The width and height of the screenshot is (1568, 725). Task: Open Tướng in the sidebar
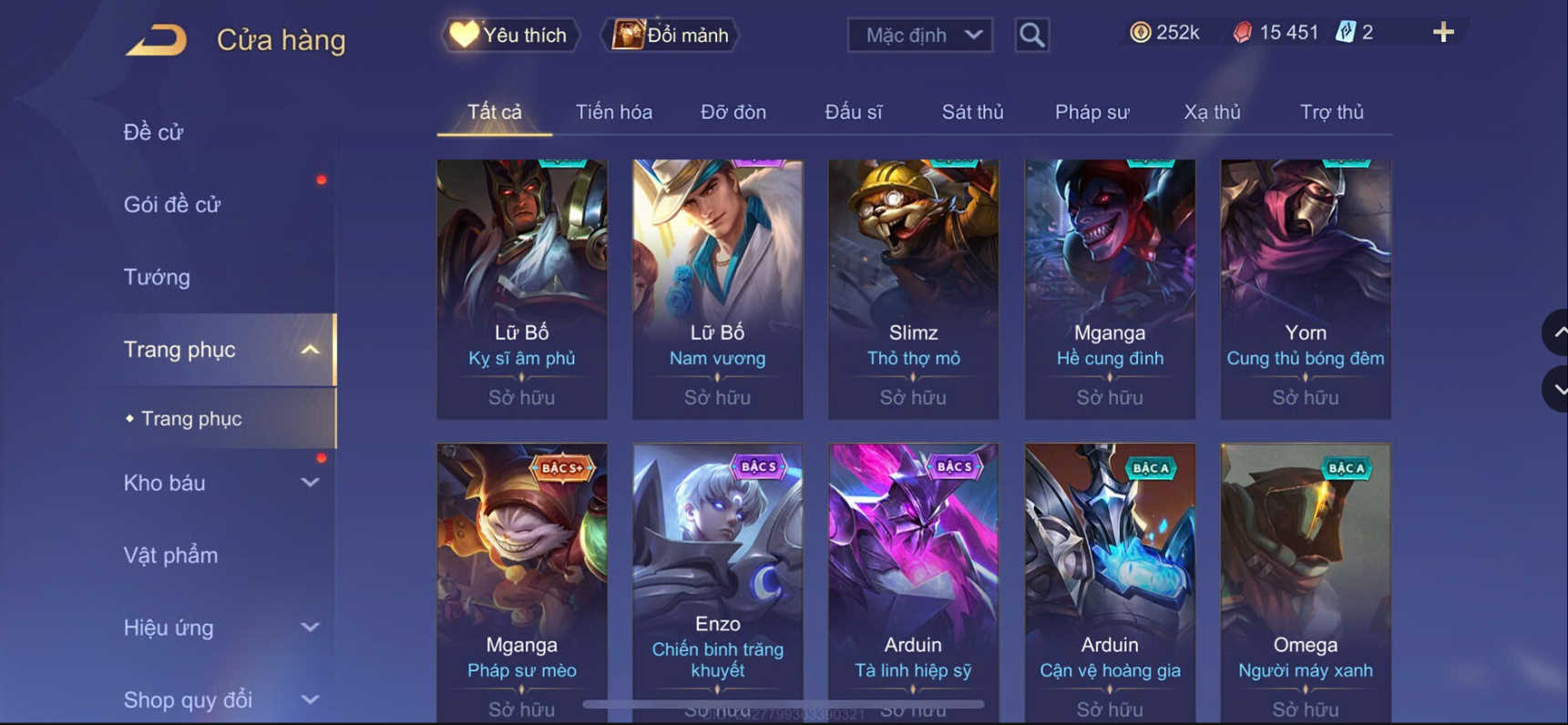157,277
